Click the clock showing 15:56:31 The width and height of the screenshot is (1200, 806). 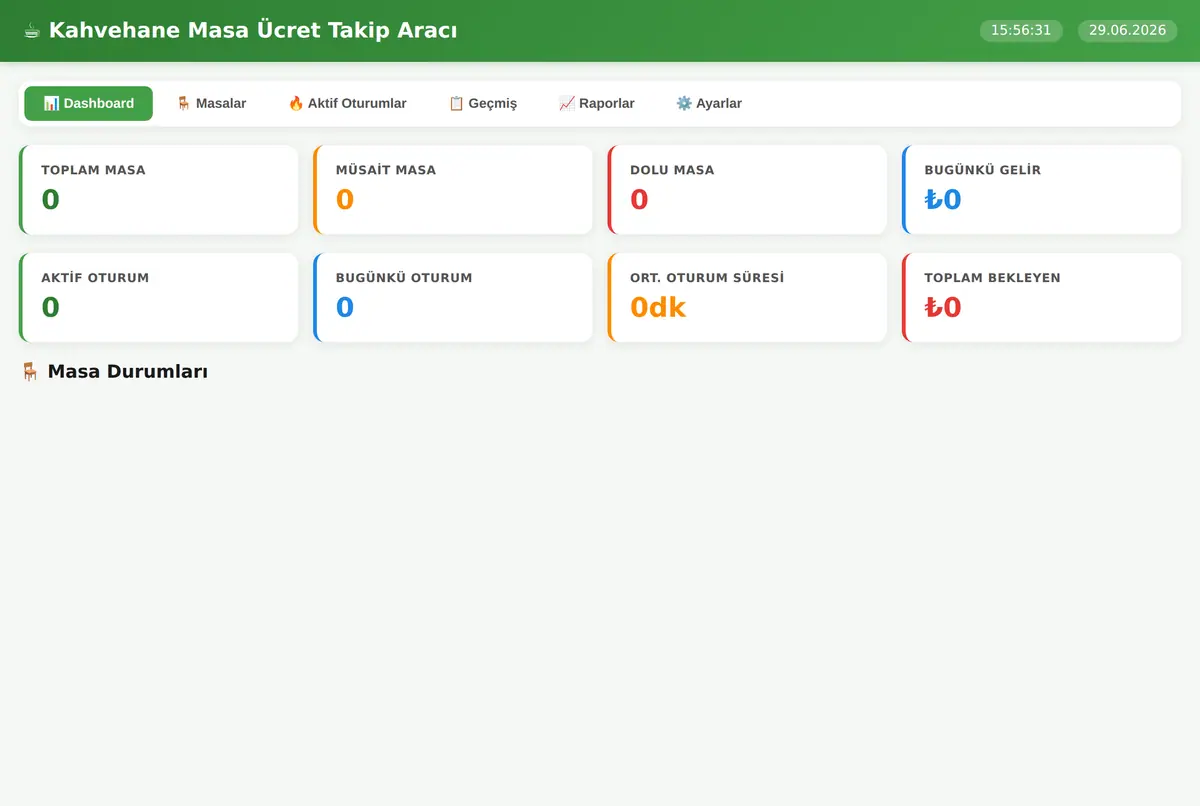pos(1021,30)
